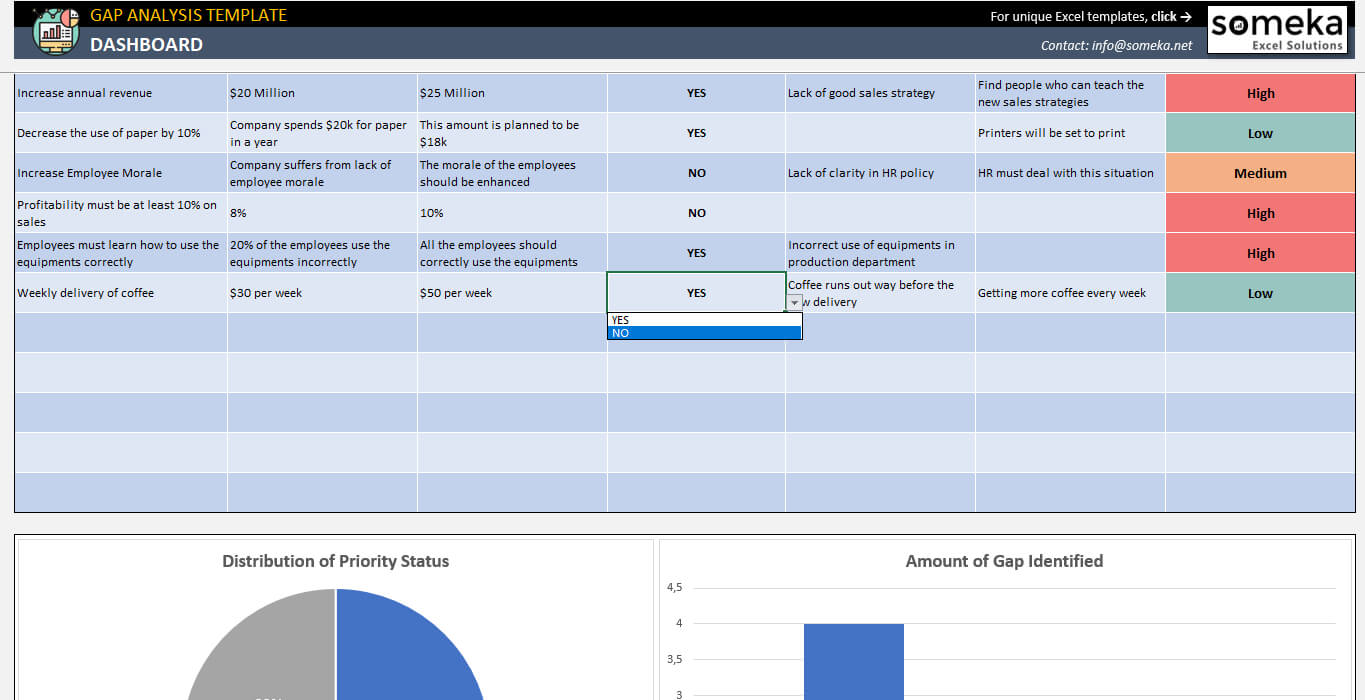1365x700 pixels.
Task: Click "The morale of the employees should be enhanced" cell
Action: (x=512, y=173)
